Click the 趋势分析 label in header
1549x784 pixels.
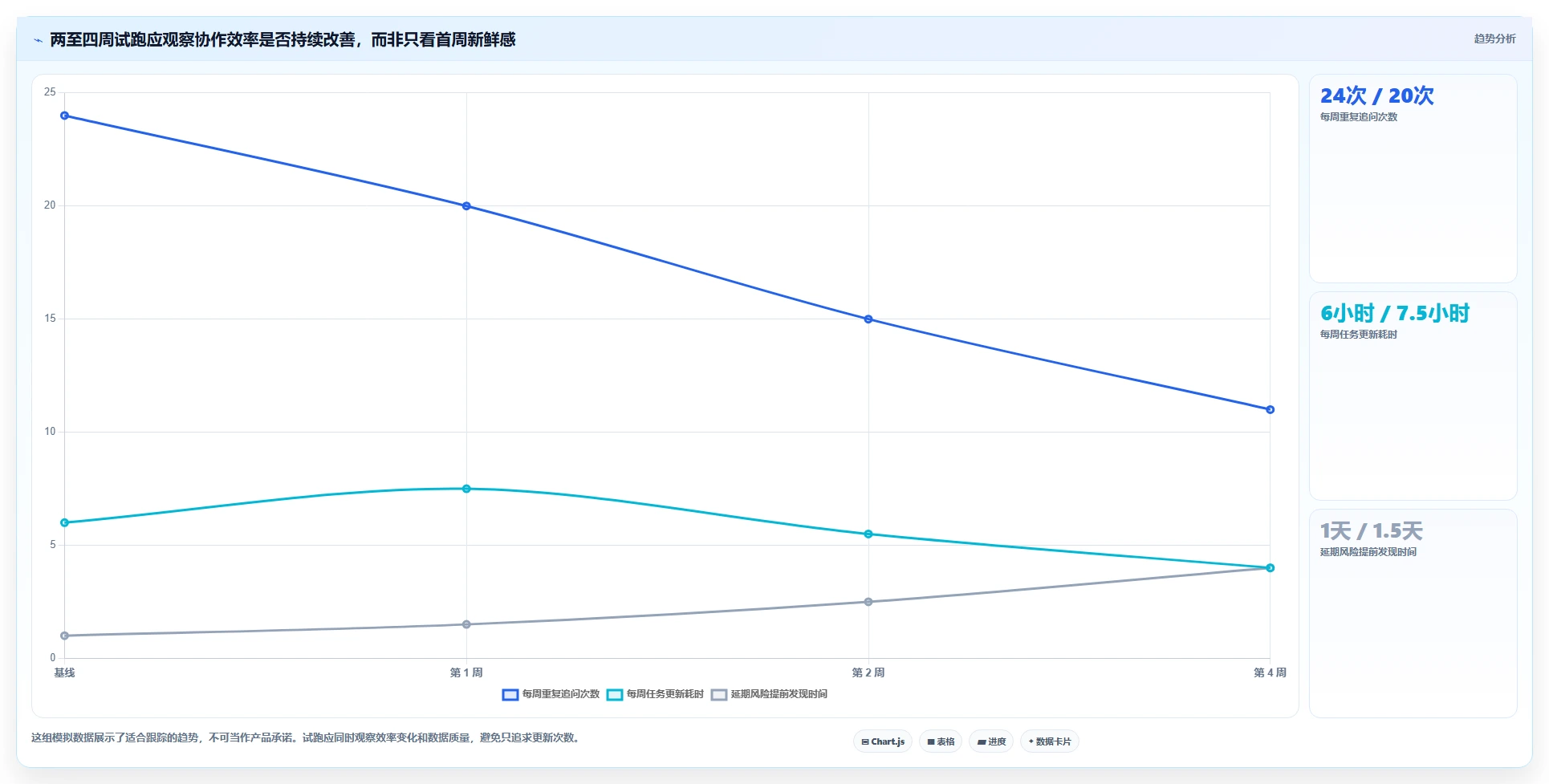coord(1494,39)
